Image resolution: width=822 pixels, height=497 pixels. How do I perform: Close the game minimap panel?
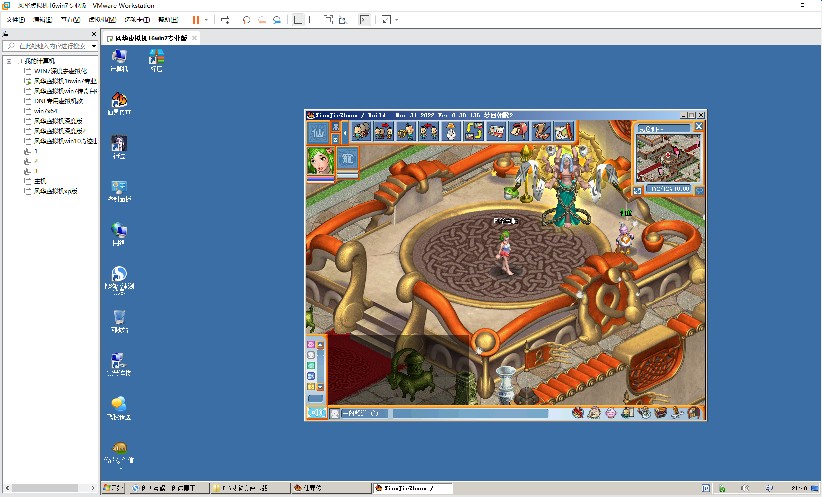pyautogui.click(x=698, y=126)
